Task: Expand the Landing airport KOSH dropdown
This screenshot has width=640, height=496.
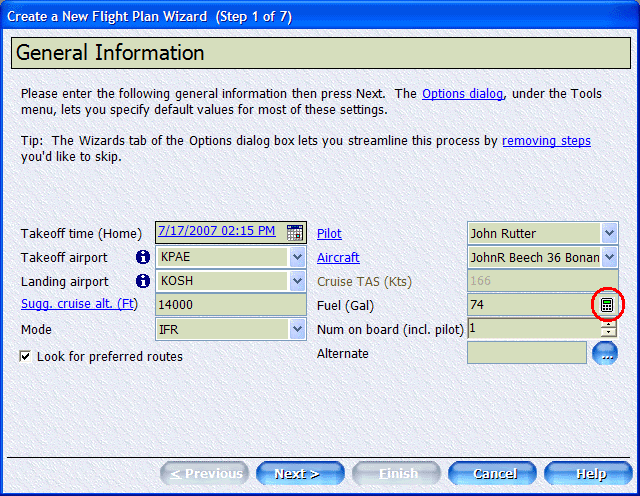Action: pos(298,281)
